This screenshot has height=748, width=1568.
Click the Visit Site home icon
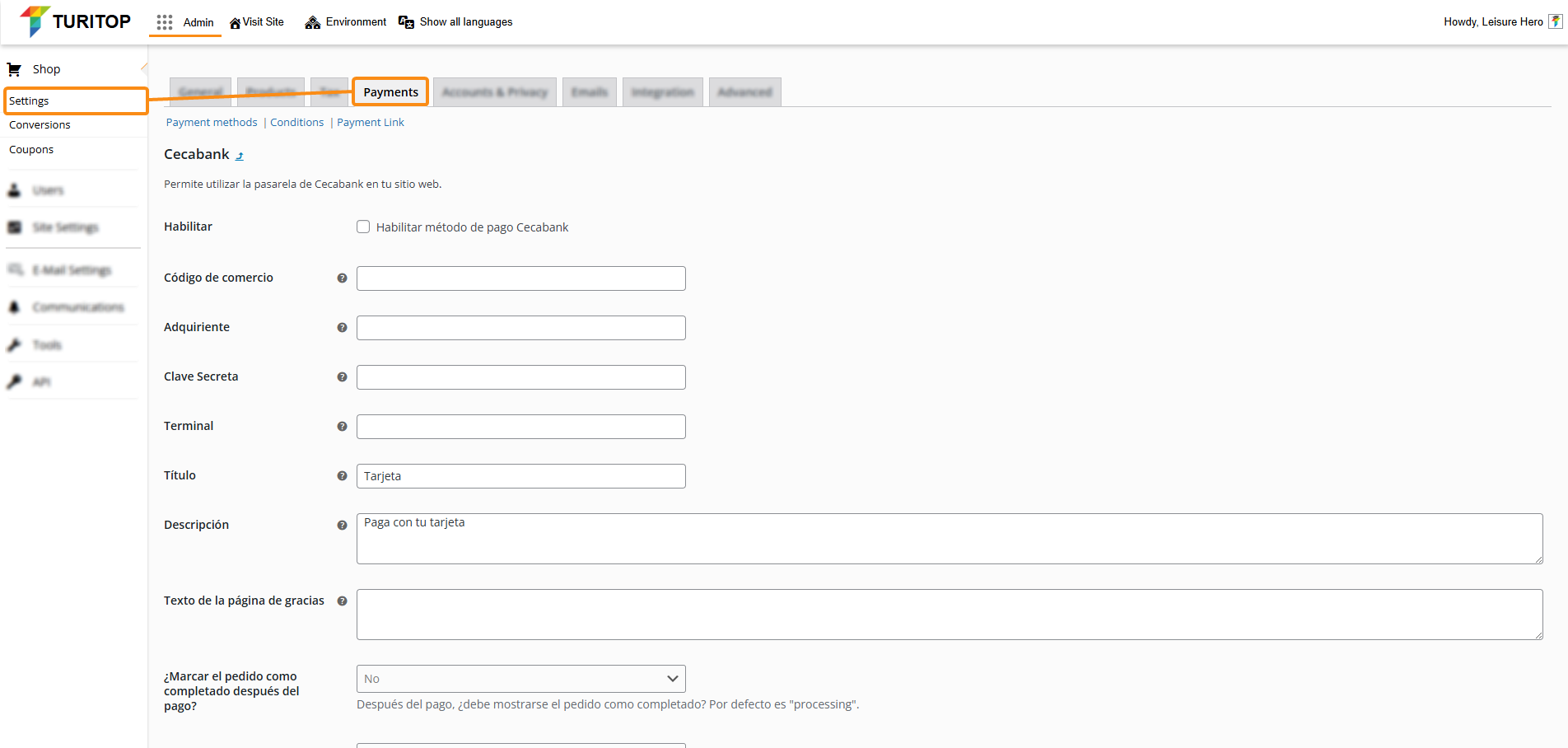coord(235,23)
